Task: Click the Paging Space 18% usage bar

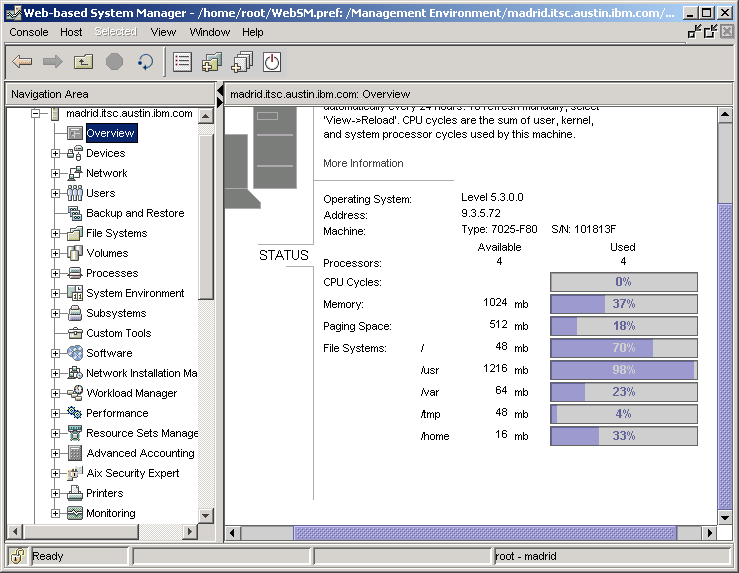Action: [624, 326]
